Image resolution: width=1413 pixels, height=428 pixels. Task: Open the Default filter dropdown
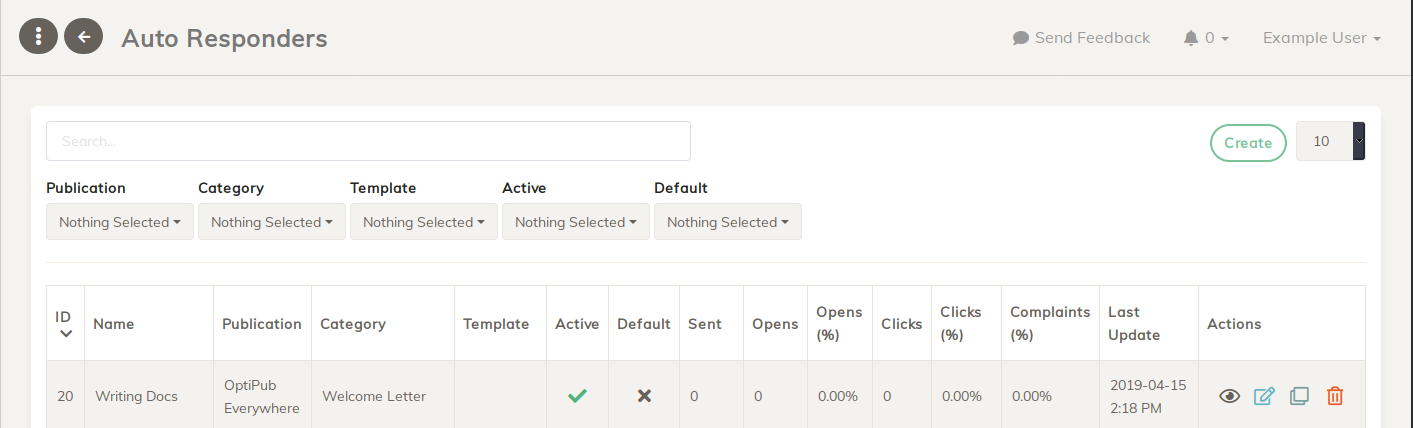pos(728,222)
